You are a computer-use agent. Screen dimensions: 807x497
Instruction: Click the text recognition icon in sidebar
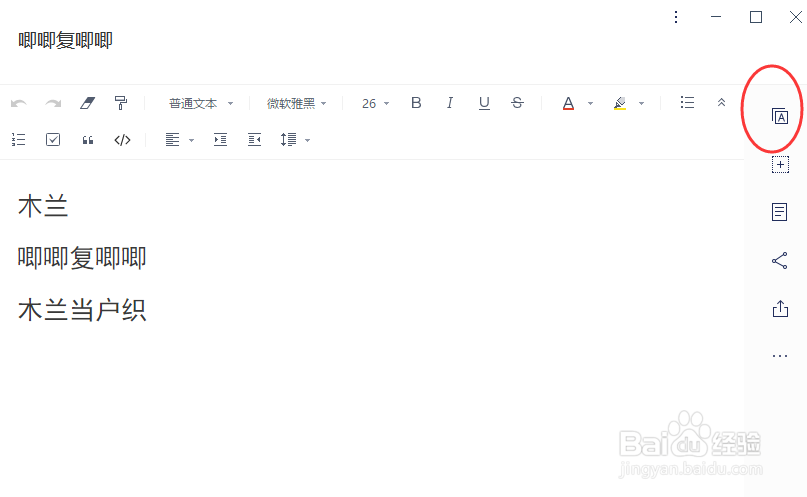(x=780, y=116)
